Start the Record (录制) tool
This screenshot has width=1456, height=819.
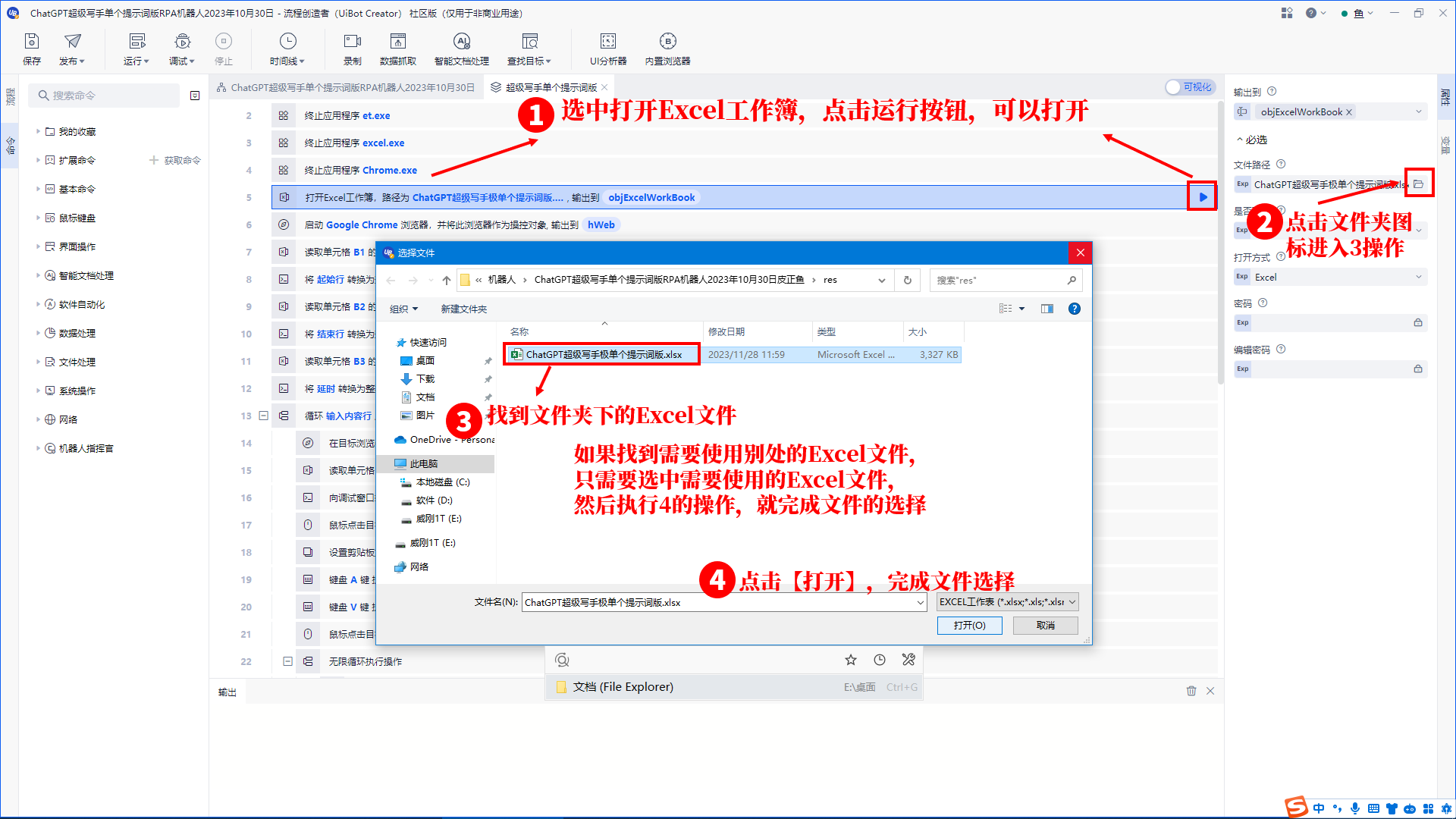click(353, 49)
